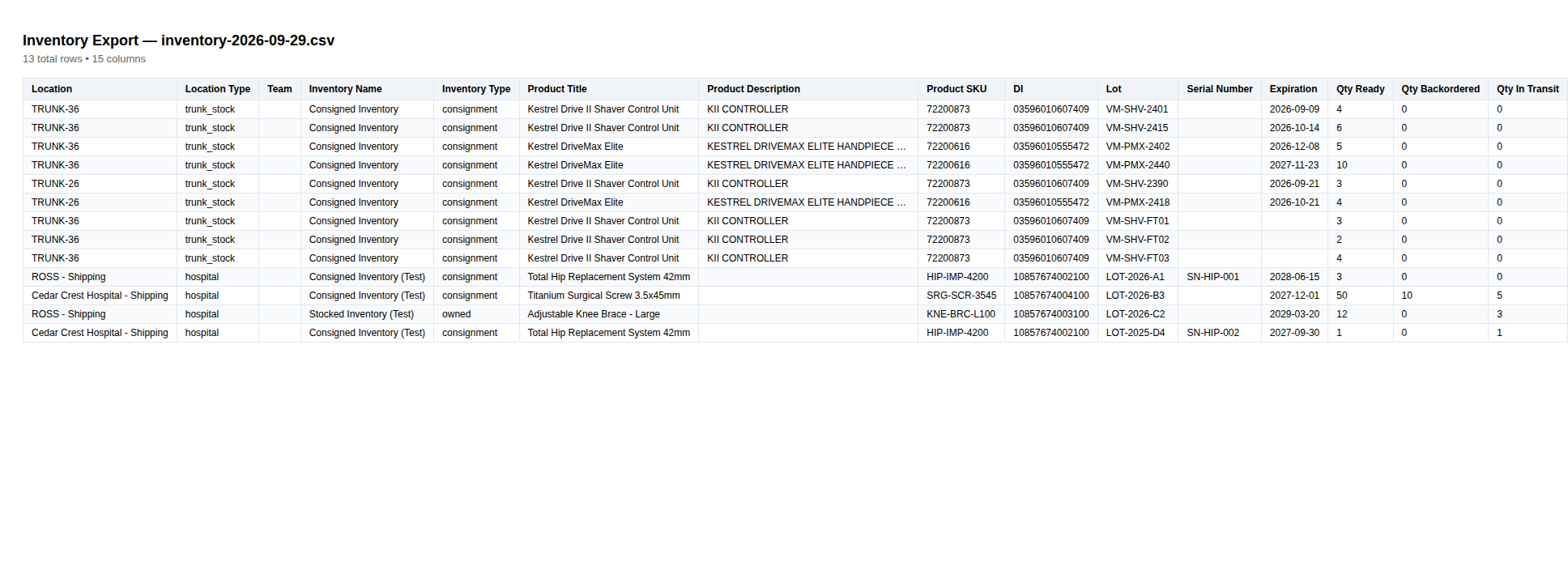
Task: Click LOT-2025-D4 lot cell
Action: [1138, 333]
